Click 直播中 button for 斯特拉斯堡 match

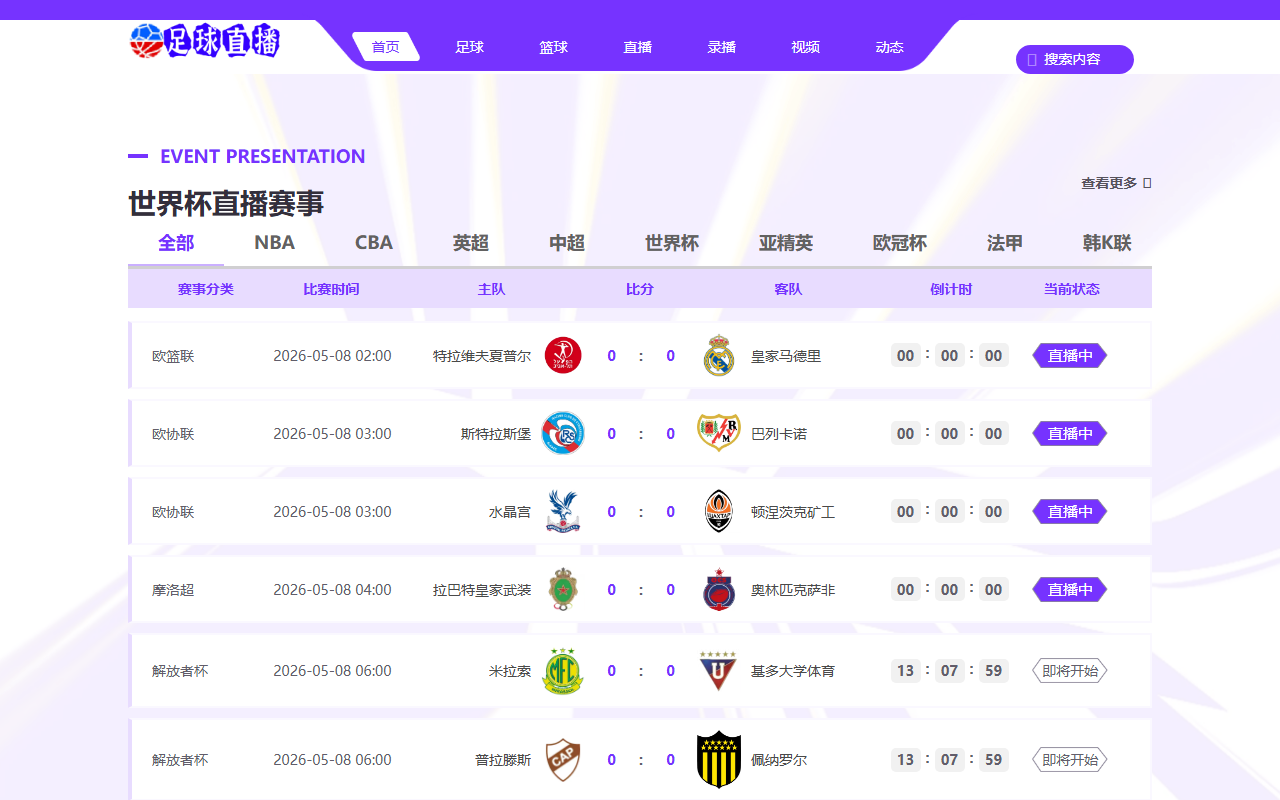tap(1070, 433)
